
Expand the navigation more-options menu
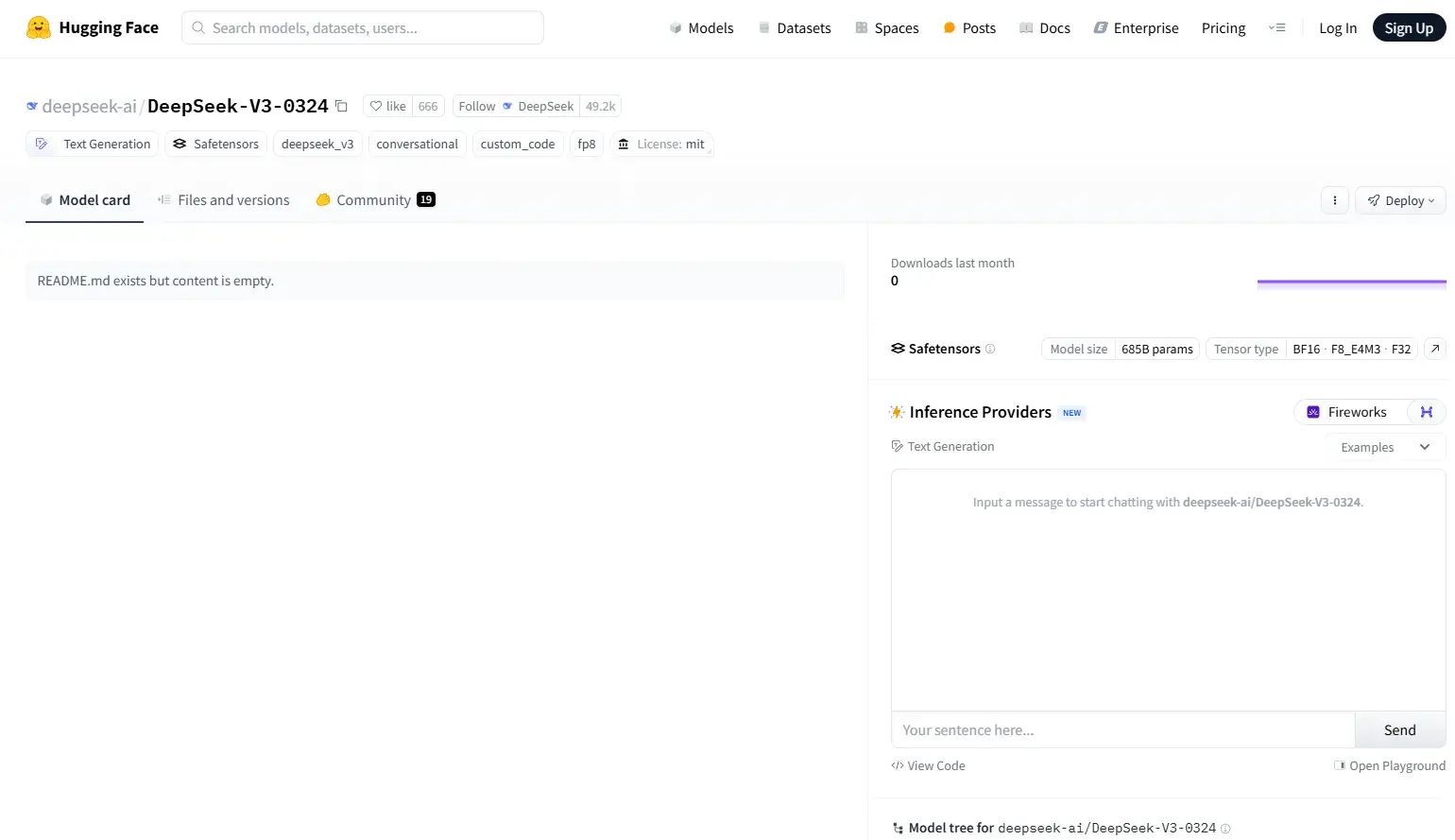pos(1276,28)
